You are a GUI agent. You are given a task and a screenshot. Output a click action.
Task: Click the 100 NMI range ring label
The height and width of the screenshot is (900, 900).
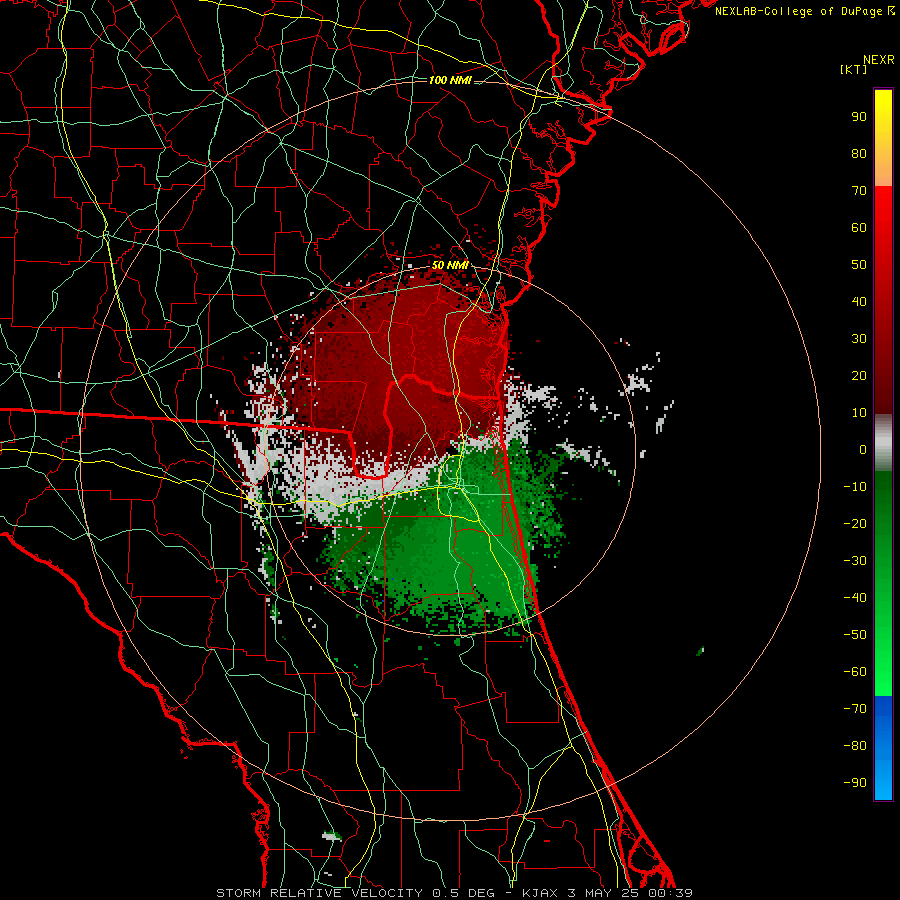tap(450, 80)
